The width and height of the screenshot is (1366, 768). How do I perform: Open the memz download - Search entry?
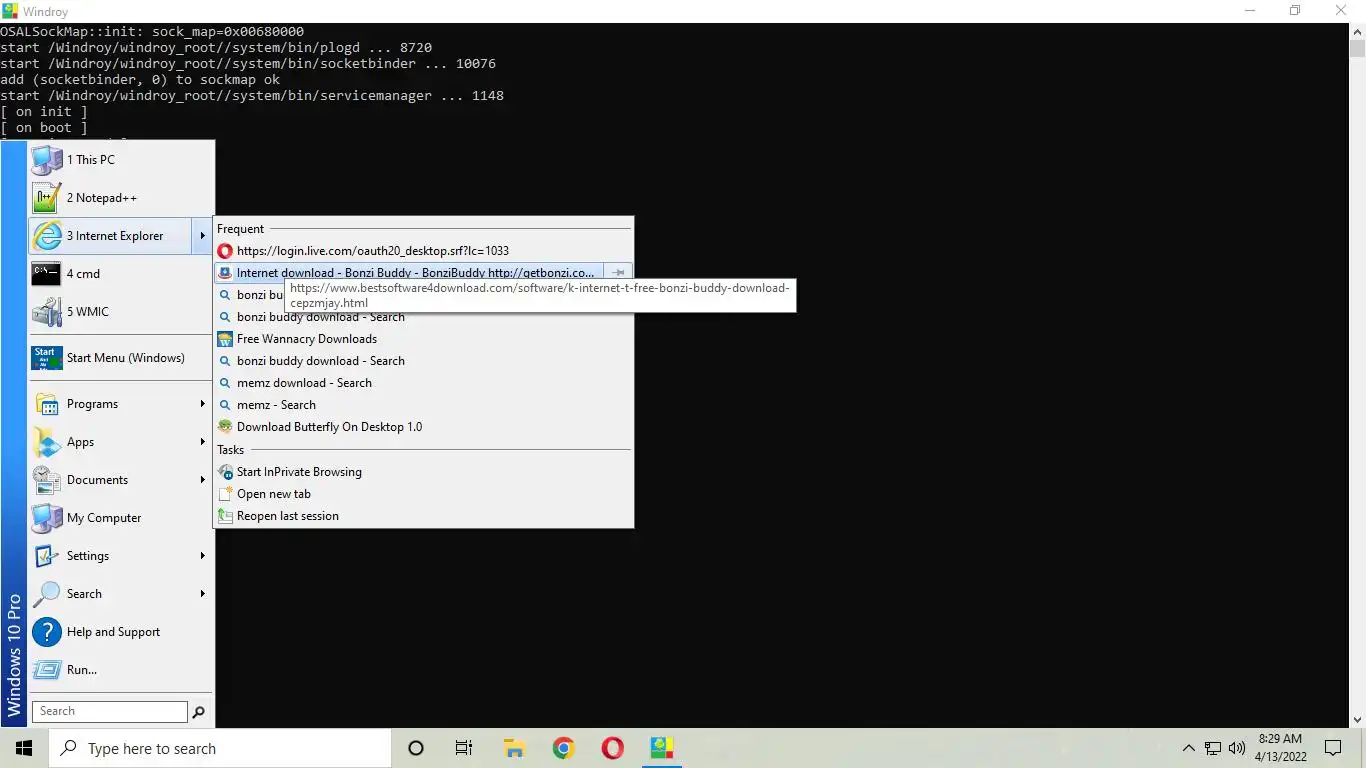[423, 383]
